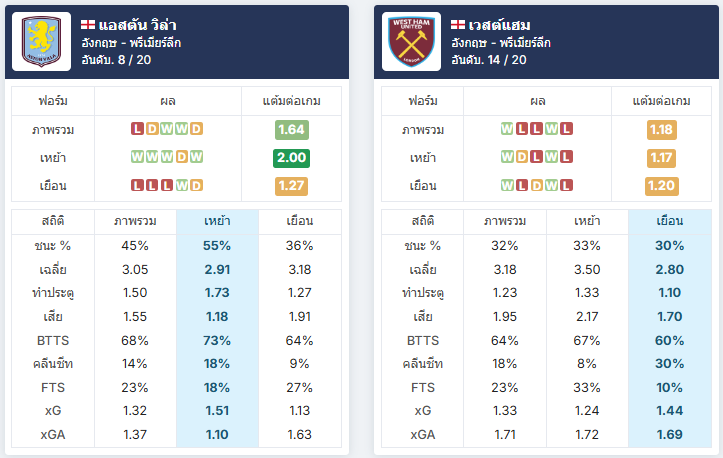
Task: Select เหย้า column header in West Ham stats
Action: click(587, 221)
